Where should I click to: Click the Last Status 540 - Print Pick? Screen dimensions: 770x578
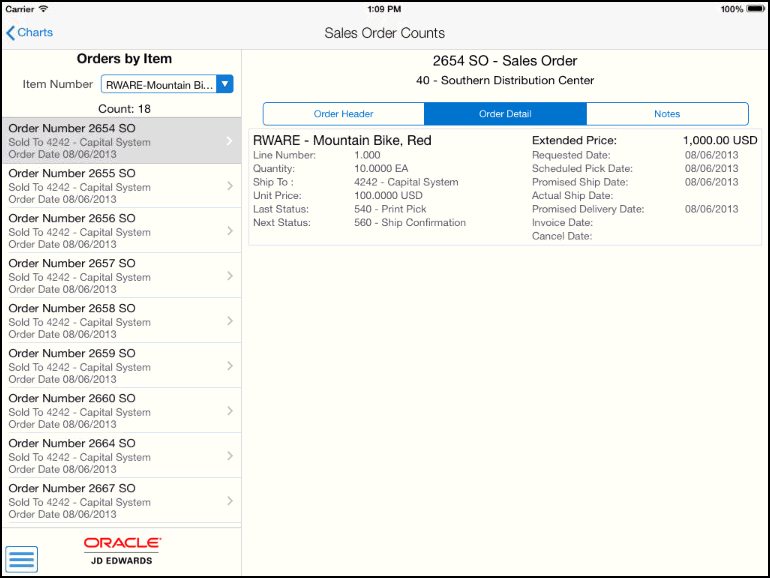(x=390, y=209)
